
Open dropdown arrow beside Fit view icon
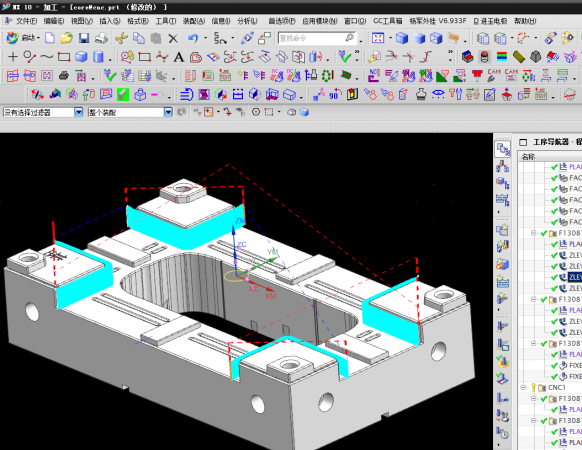pyautogui.click(x=390, y=38)
